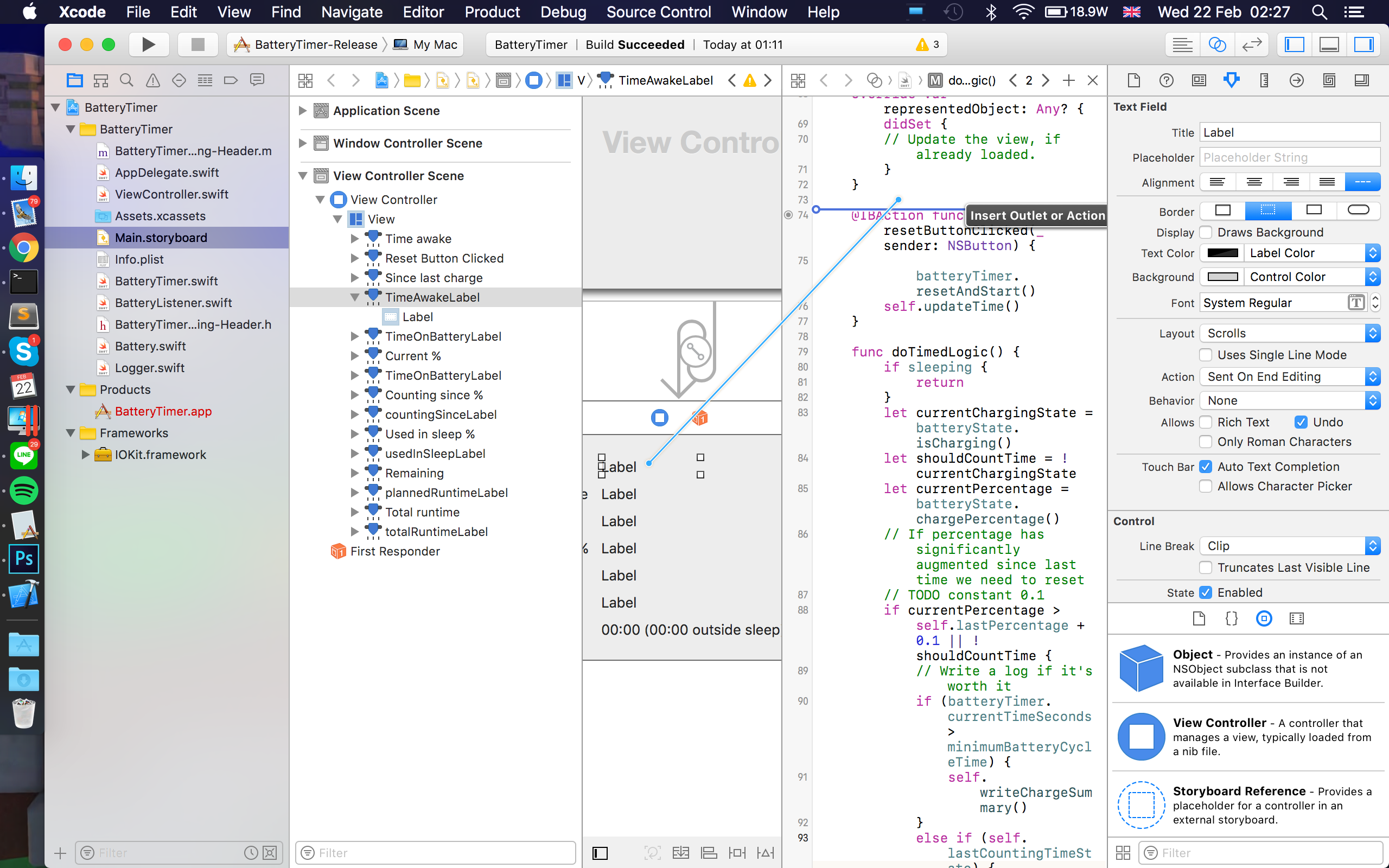
Task: Open the Connections inspector arrow icon
Action: [1296, 80]
